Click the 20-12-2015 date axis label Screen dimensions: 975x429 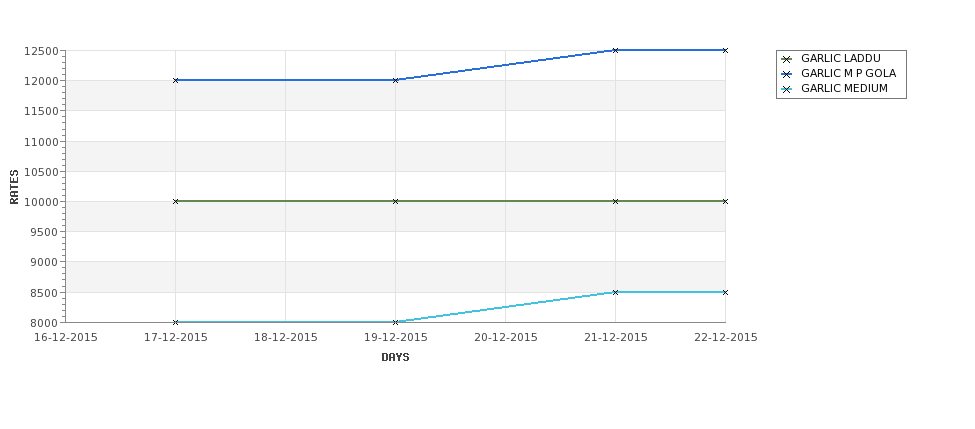pos(506,338)
